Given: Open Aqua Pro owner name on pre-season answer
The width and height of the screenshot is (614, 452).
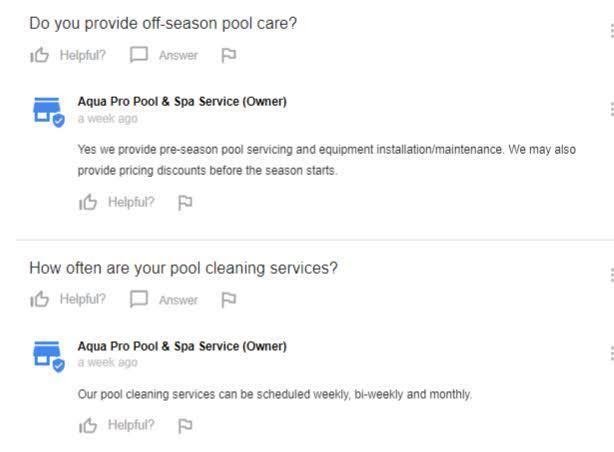Looking at the screenshot, I should (182, 102).
